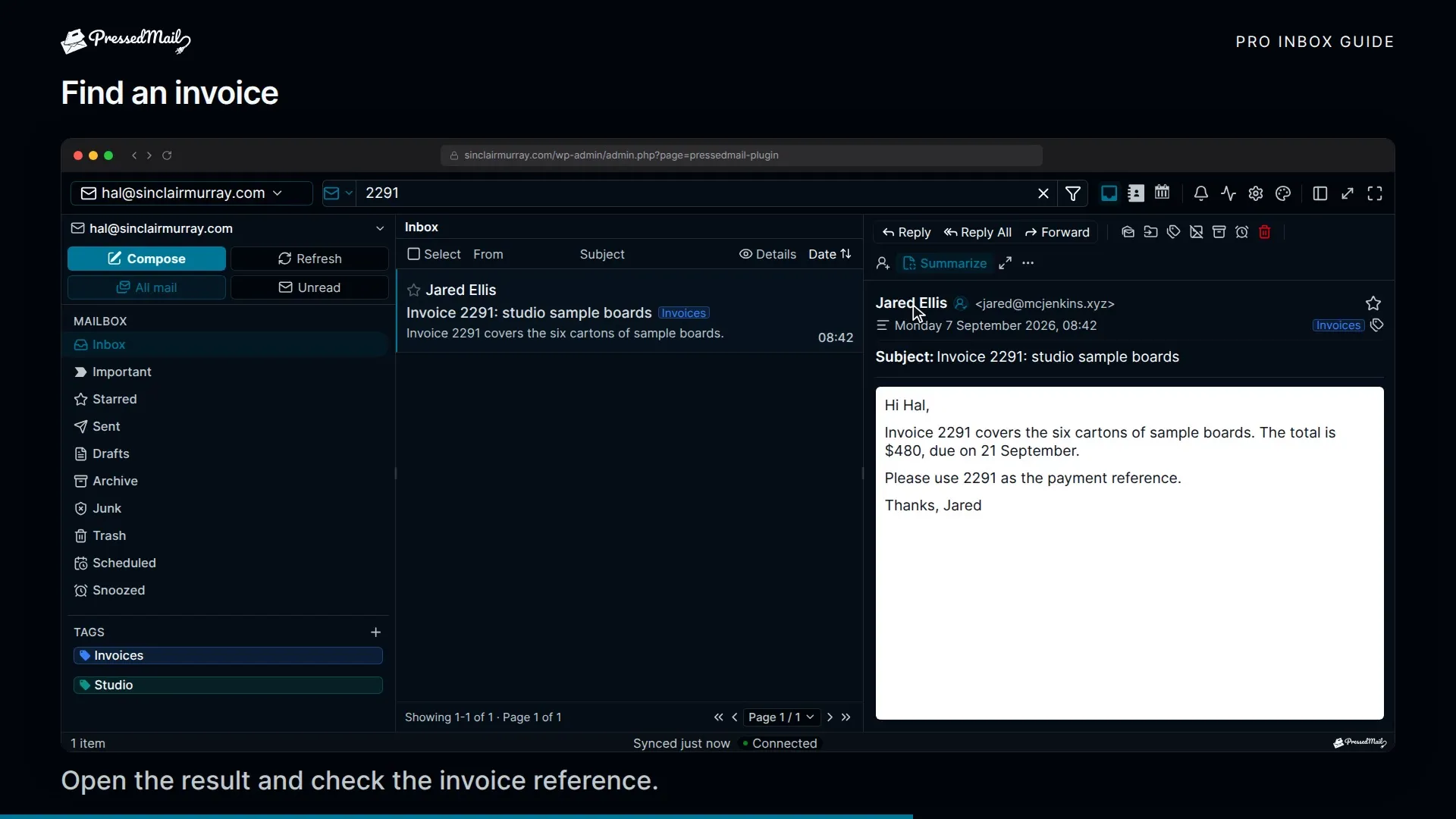Star Jared Ellis row in message list
Screen dimensions: 1456x819
(x=413, y=290)
